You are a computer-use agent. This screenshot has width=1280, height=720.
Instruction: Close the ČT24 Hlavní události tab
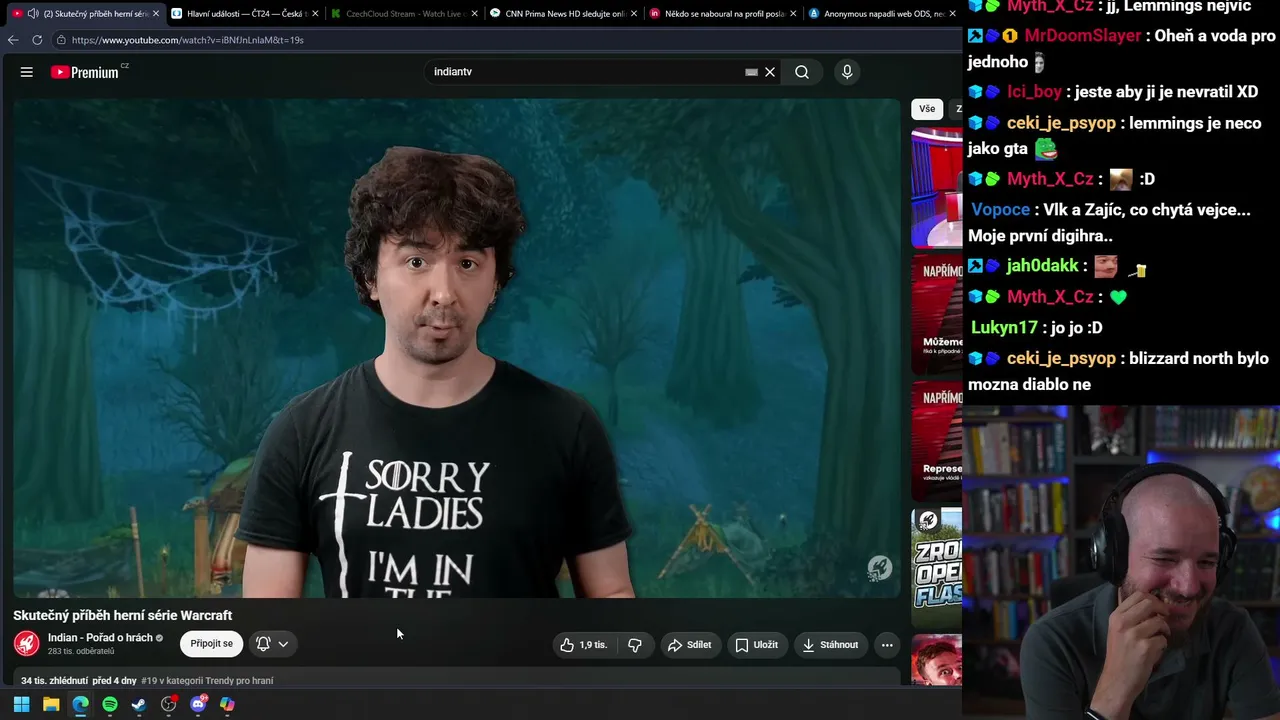pyautogui.click(x=315, y=14)
